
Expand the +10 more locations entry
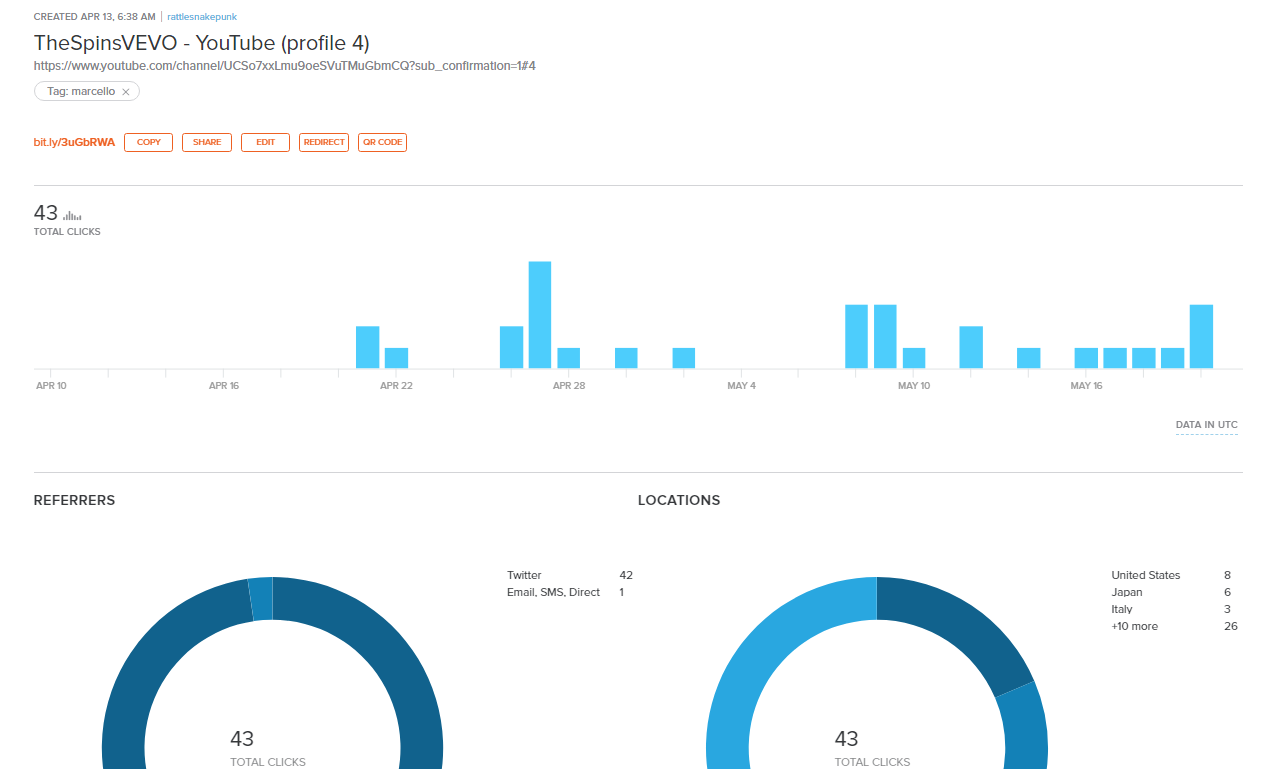[1174, 626]
